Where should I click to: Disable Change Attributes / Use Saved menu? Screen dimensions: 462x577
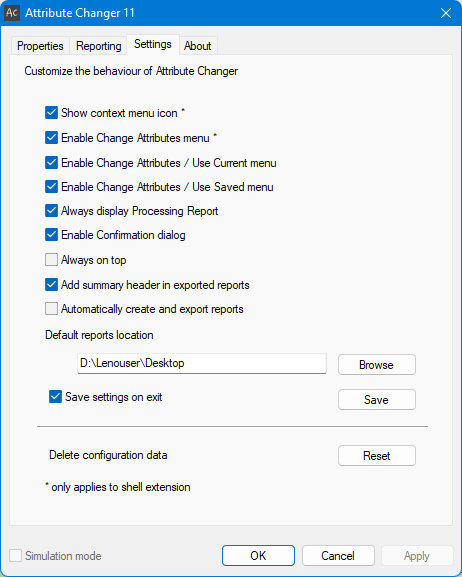click(51, 187)
